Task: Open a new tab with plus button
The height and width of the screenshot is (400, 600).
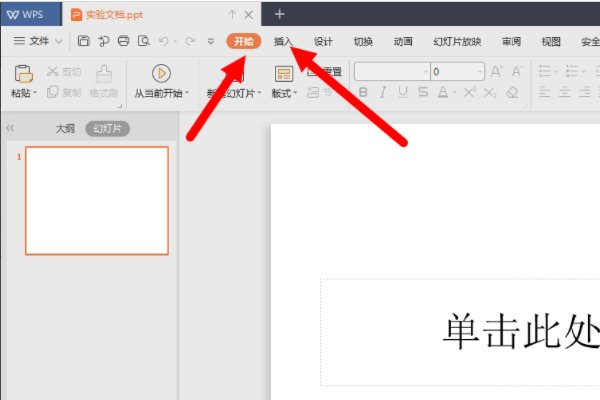Action: [280, 15]
